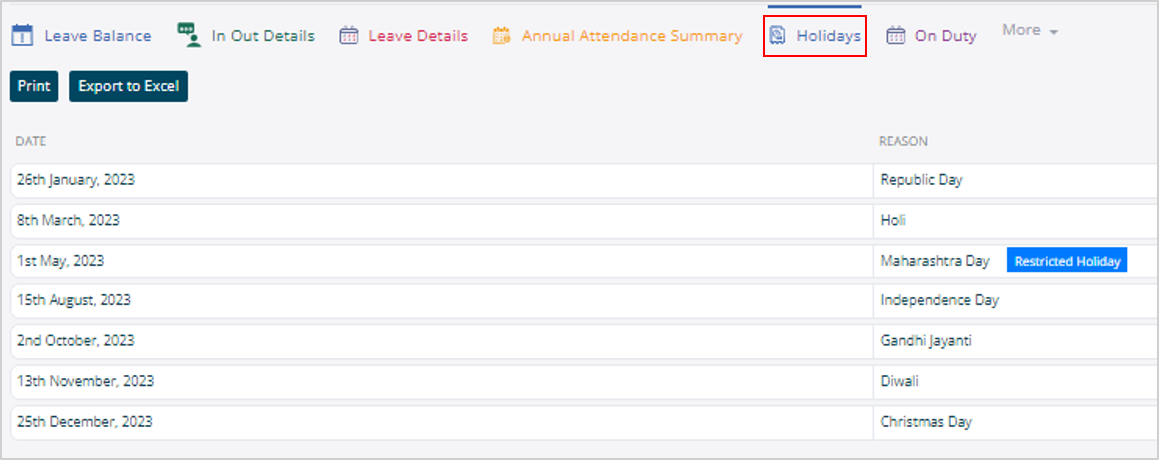Click the Holidays tab icon
Screen dimensions: 1159x460
[x=777, y=36]
